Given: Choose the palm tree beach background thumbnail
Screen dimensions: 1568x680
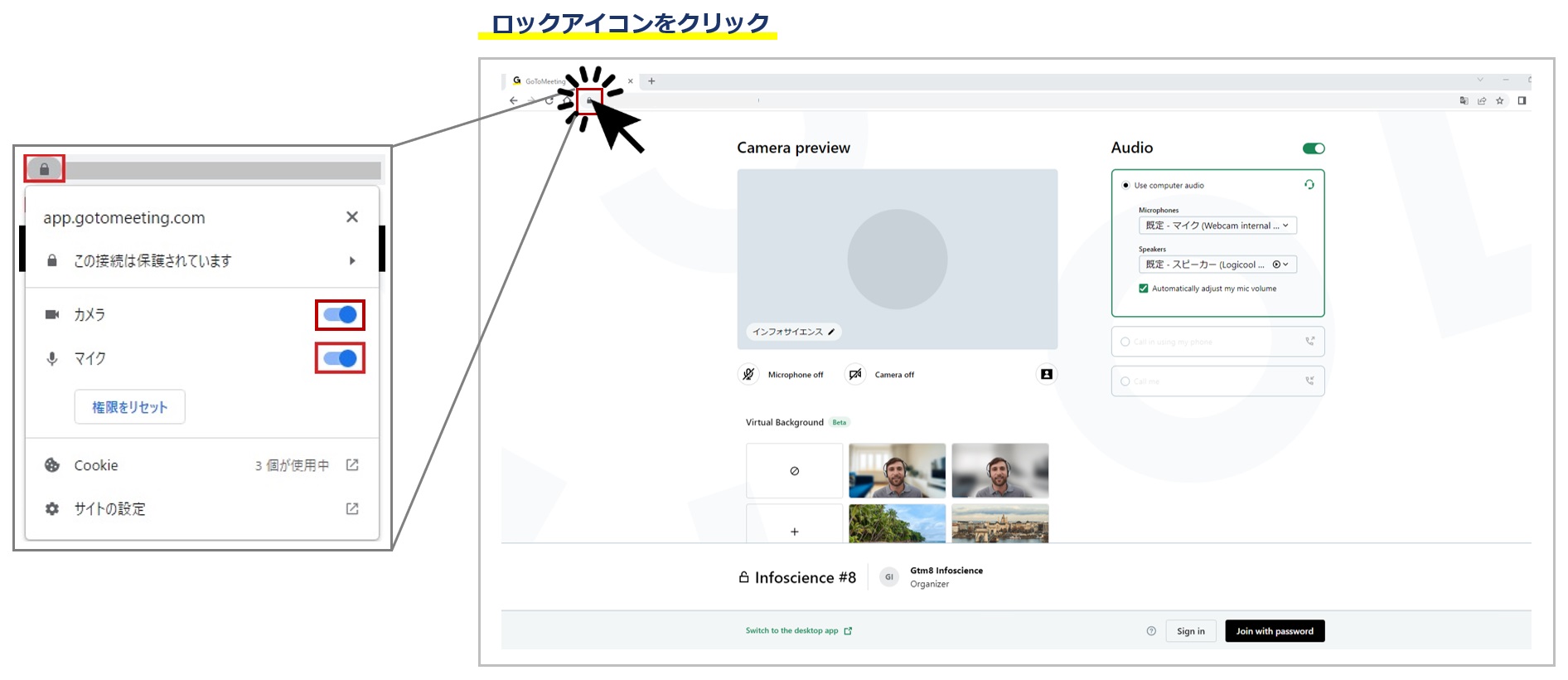Looking at the screenshot, I should [897, 523].
